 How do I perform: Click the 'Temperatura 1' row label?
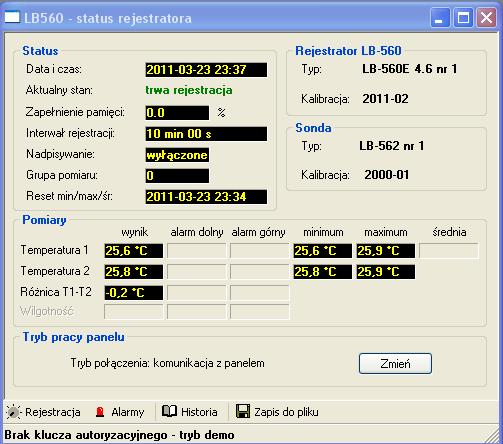(x=55, y=250)
